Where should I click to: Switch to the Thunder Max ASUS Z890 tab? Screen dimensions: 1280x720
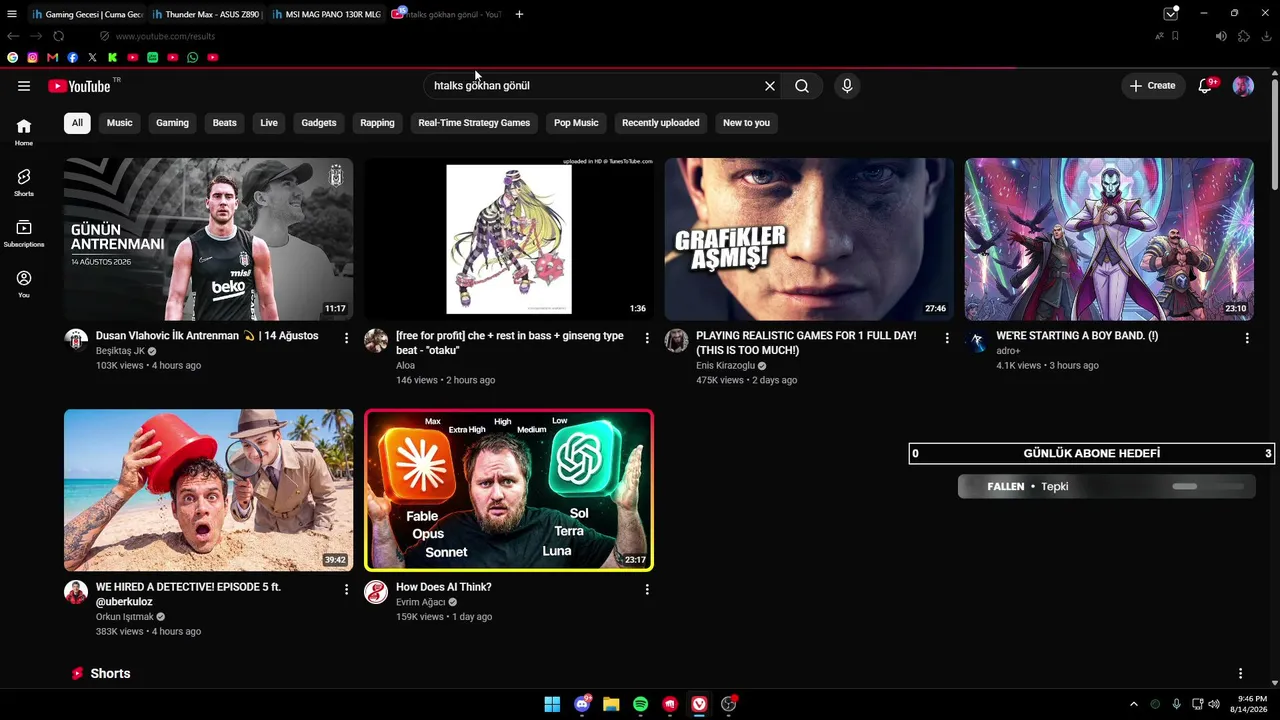(207, 14)
